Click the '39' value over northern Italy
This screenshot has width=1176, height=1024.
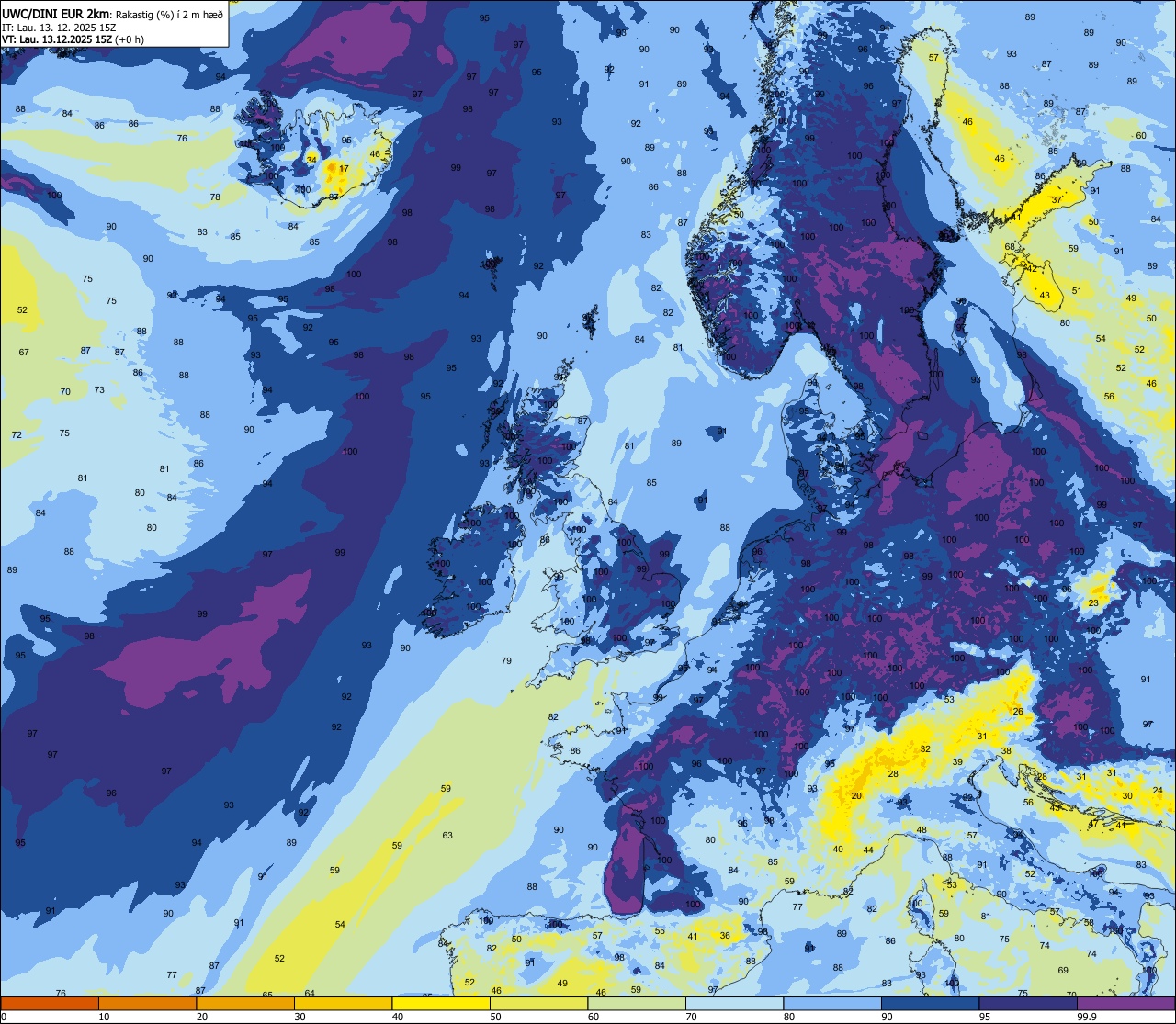pos(957,762)
